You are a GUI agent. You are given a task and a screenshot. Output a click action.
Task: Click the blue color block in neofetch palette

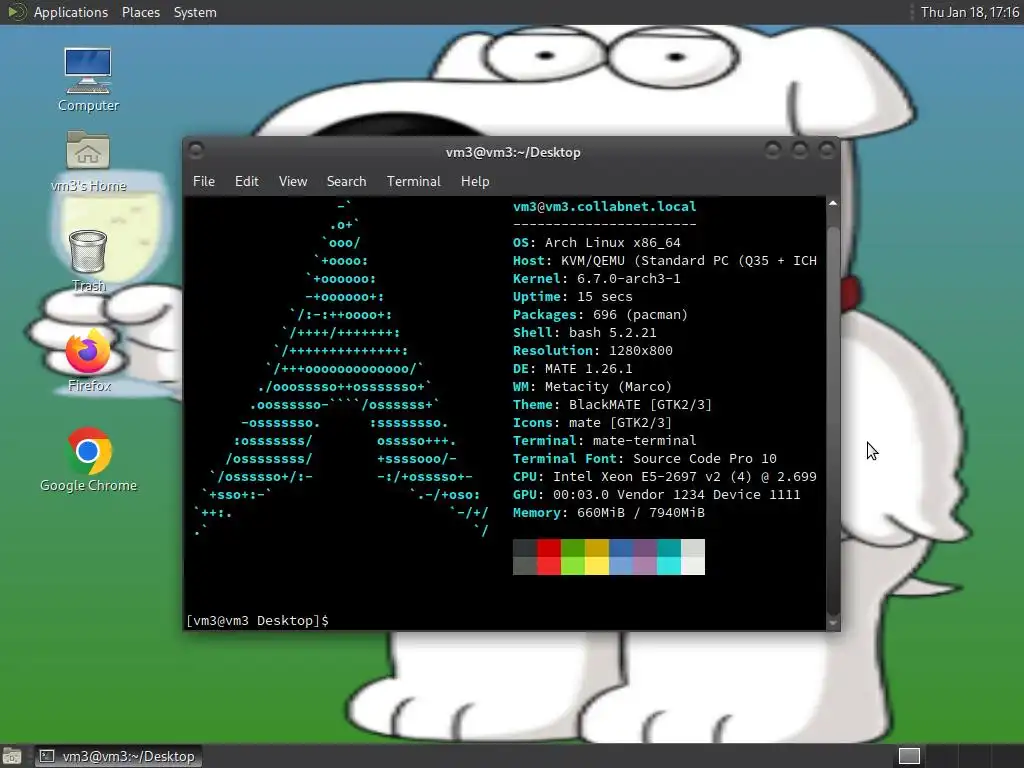(621, 557)
